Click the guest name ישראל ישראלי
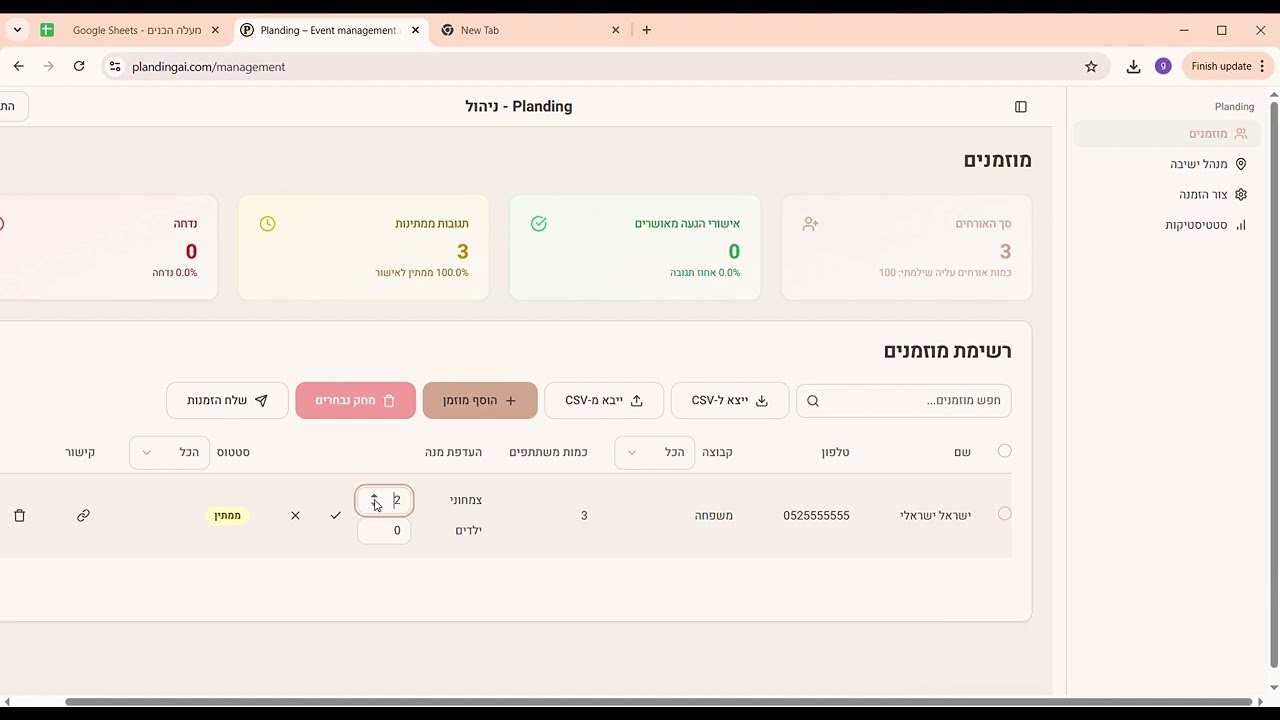1280x720 pixels. point(935,516)
